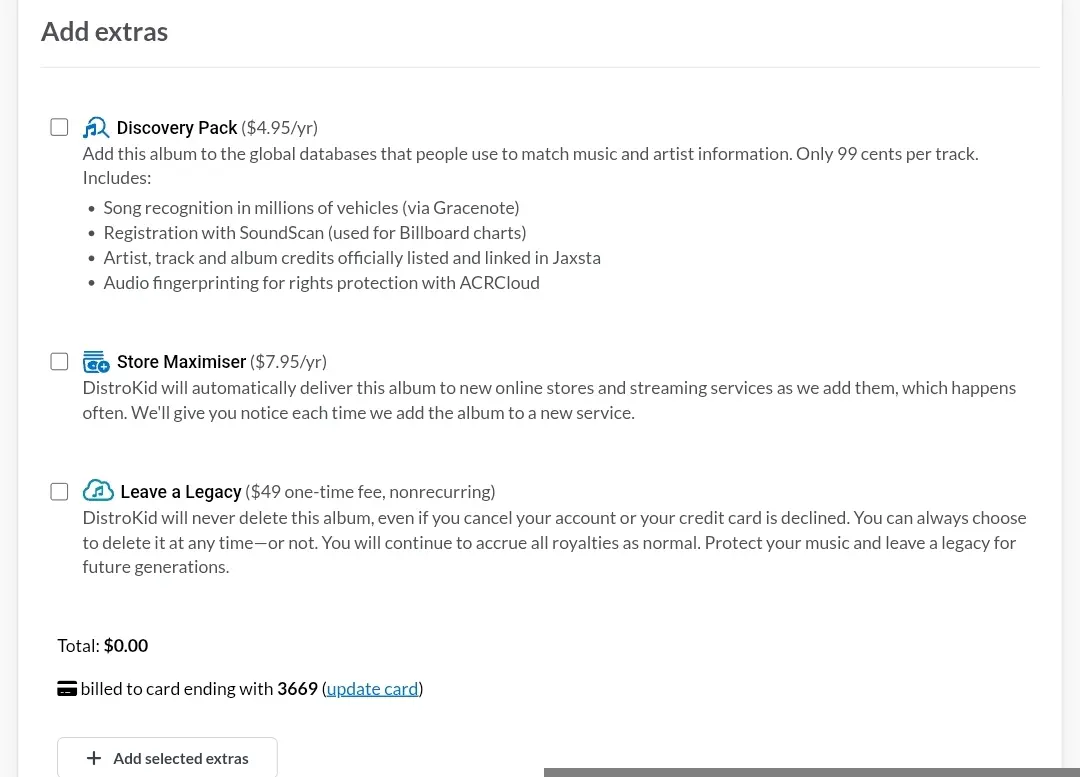The image size is (1080, 777).
Task: Tick the Store Maximiser checkbox
Action: [59, 362]
